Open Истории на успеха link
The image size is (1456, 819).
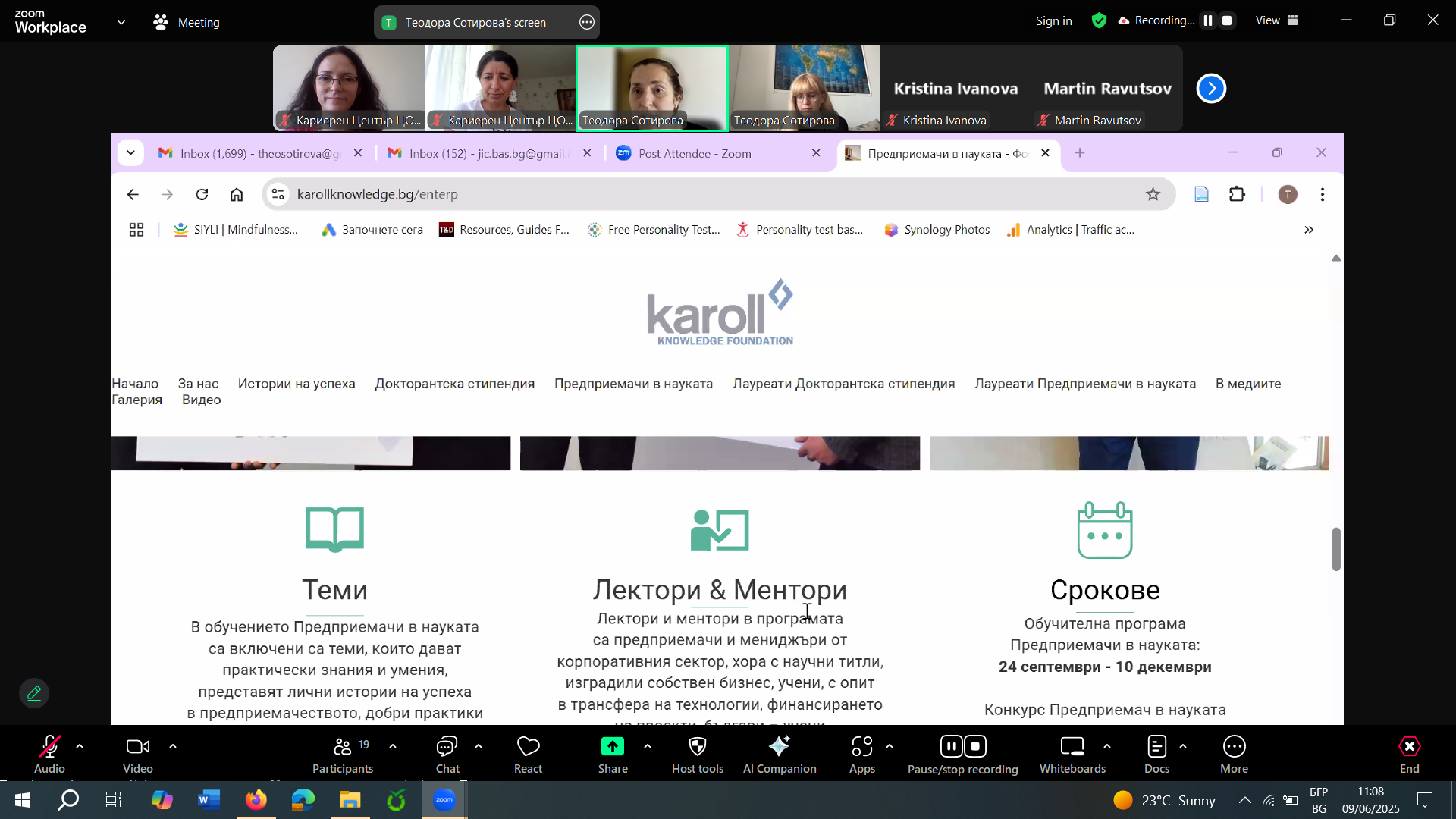(297, 384)
